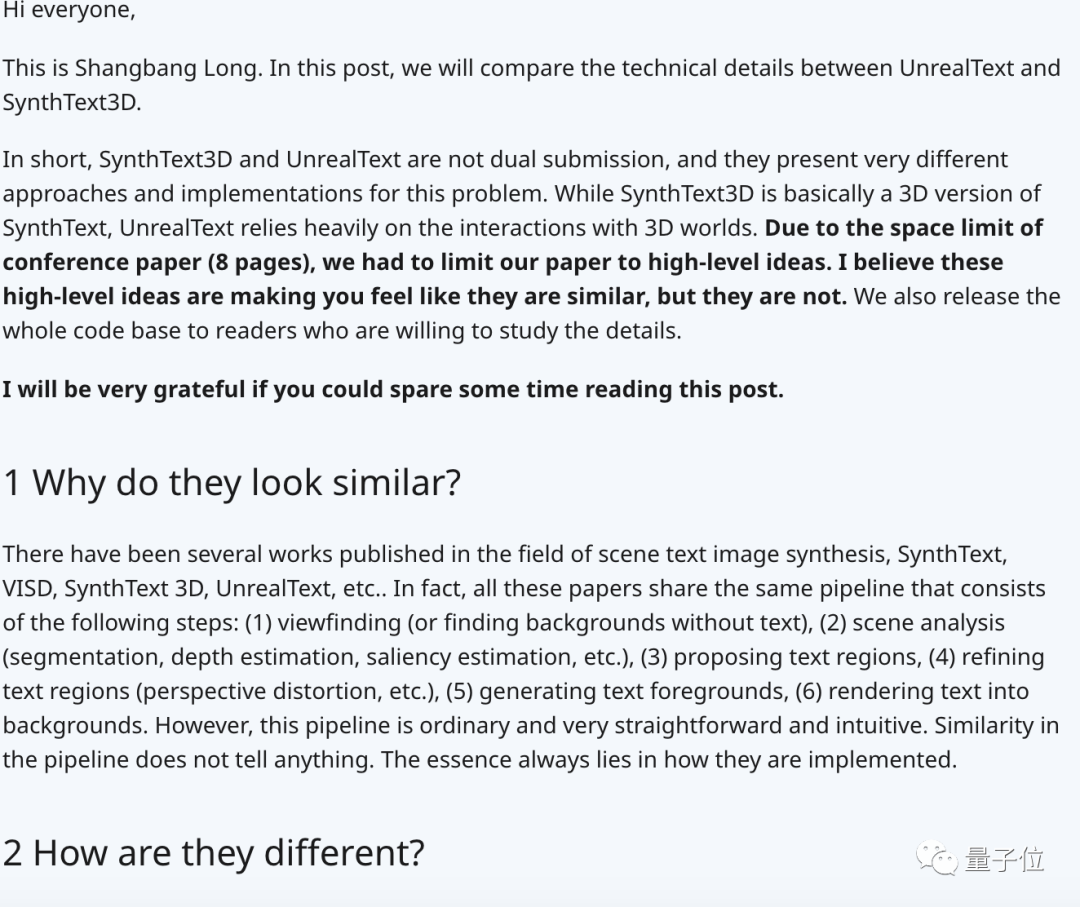1080x907 pixels.
Task: Click the bold "conference paper (8 pages)" text
Action: tap(150, 263)
